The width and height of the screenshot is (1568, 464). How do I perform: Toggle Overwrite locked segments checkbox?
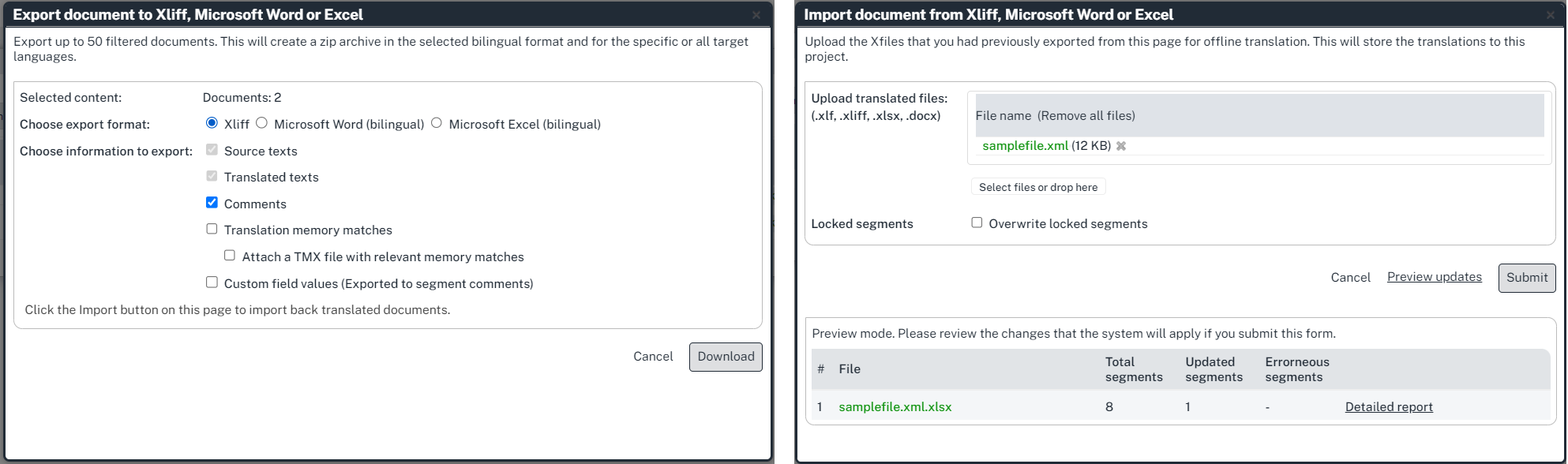(x=977, y=223)
